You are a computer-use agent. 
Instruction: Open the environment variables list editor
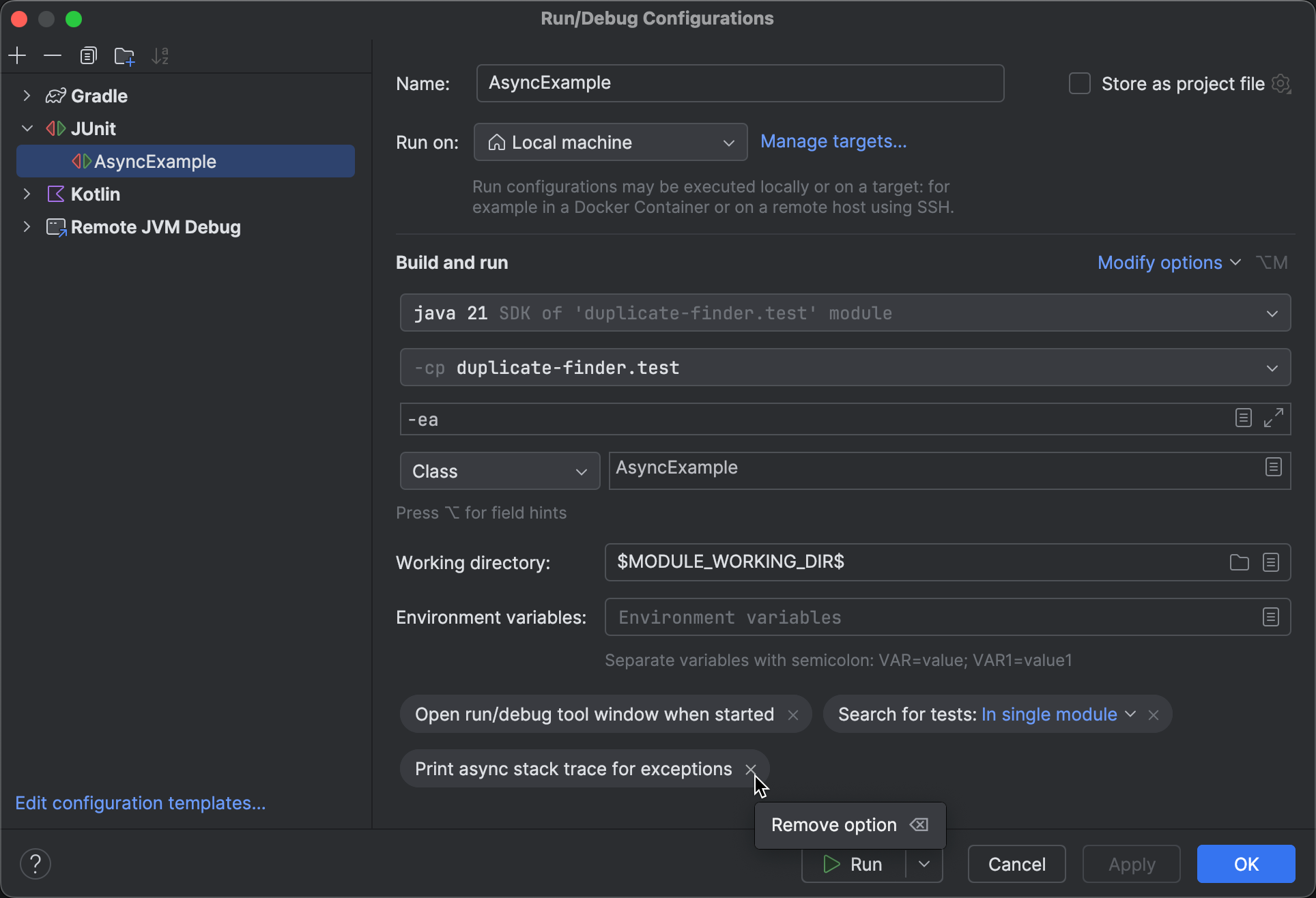tap(1270, 616)
